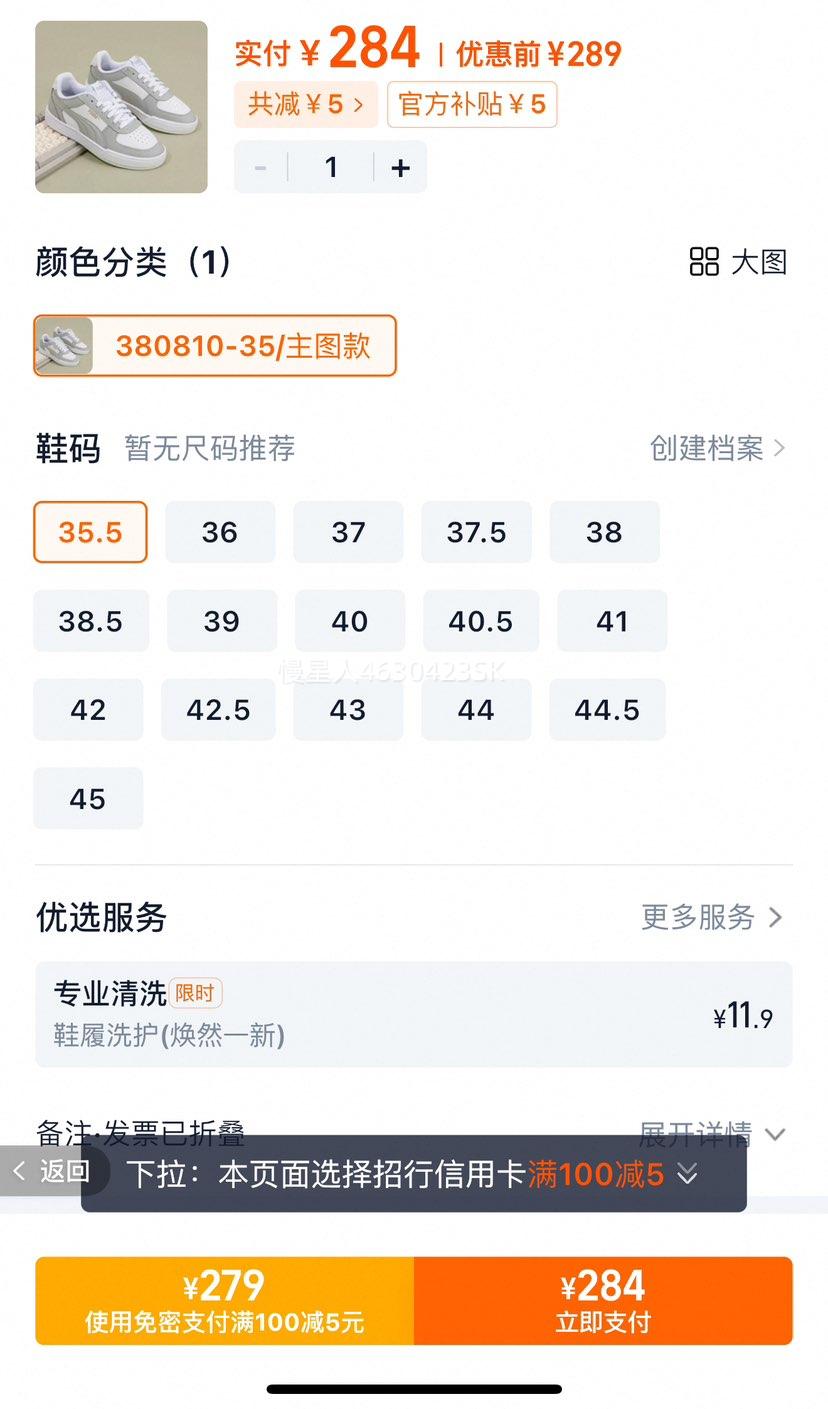Switch to large image grid view

(739, 262)
